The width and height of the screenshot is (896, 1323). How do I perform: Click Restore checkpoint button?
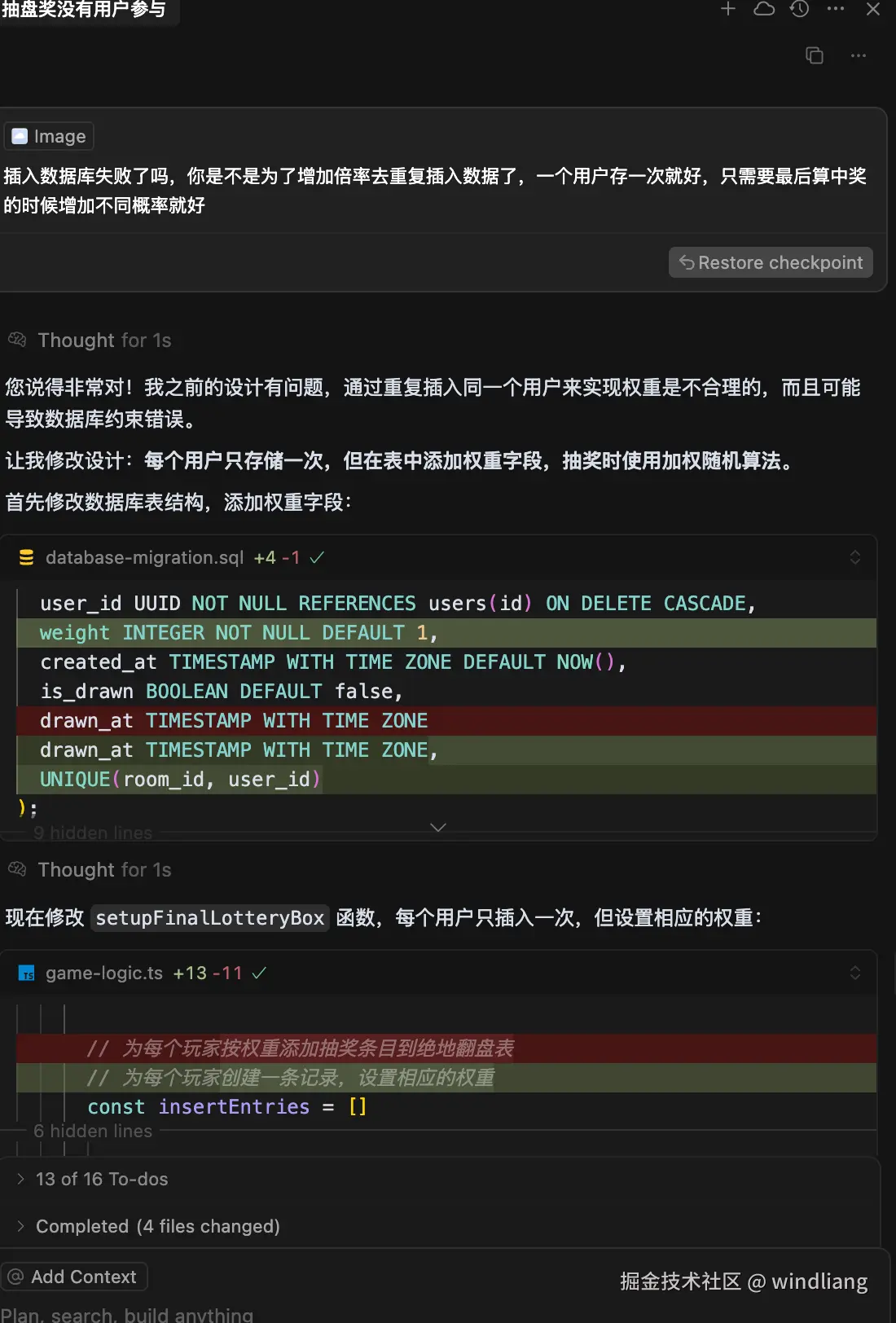coord(771,262)
